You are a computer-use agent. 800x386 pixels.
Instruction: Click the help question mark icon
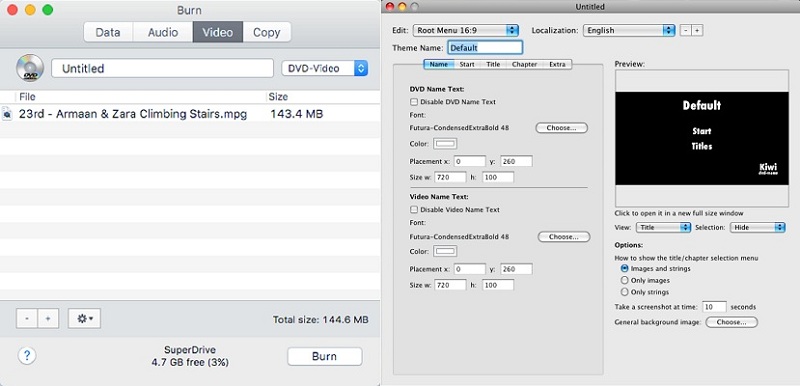pyautogui.click(x=27, y=355)
